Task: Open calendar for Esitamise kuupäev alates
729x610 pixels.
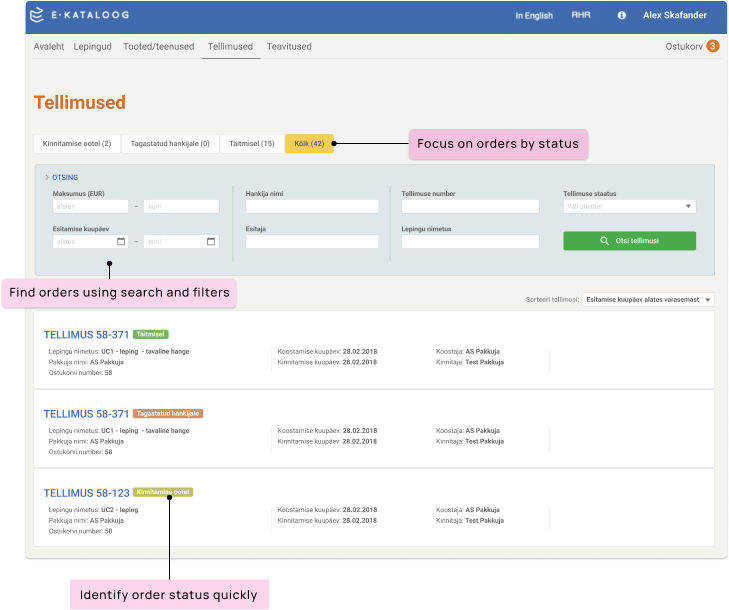Action: 121,241
